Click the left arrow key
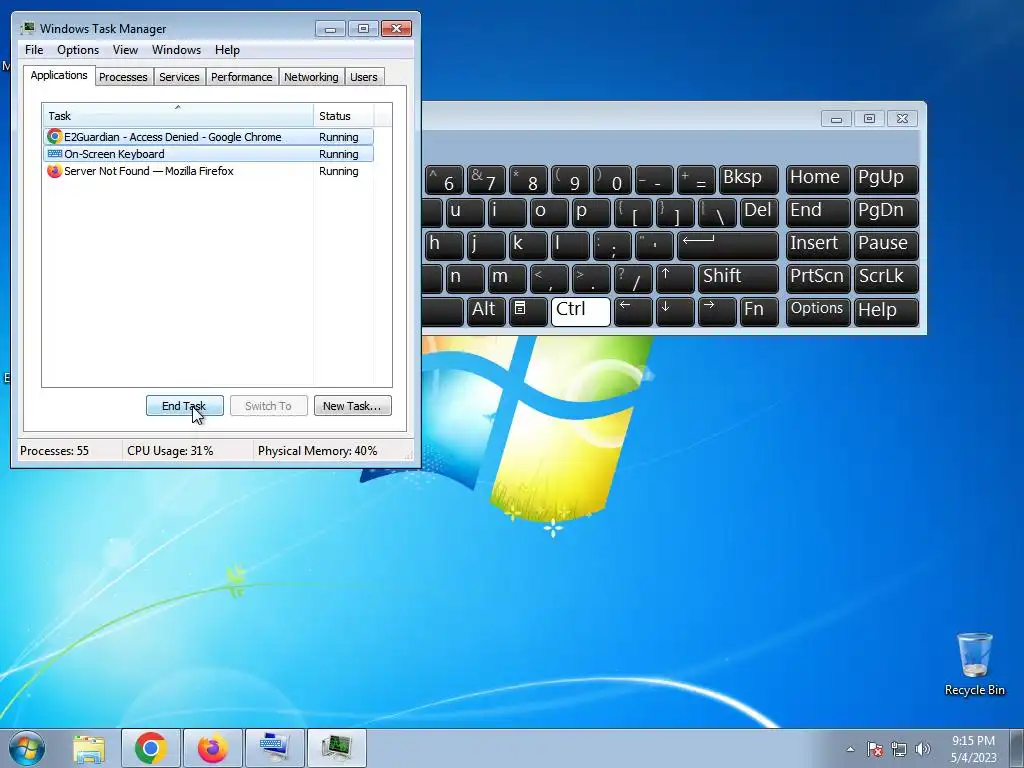This screenshot has width=1024, height=768. 633,311
